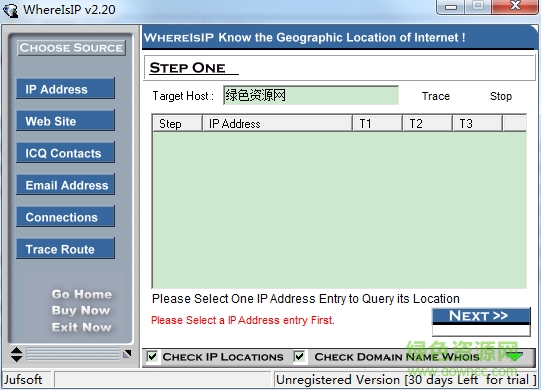
Task: Click the T1 column header
Action: coord(377,124)
